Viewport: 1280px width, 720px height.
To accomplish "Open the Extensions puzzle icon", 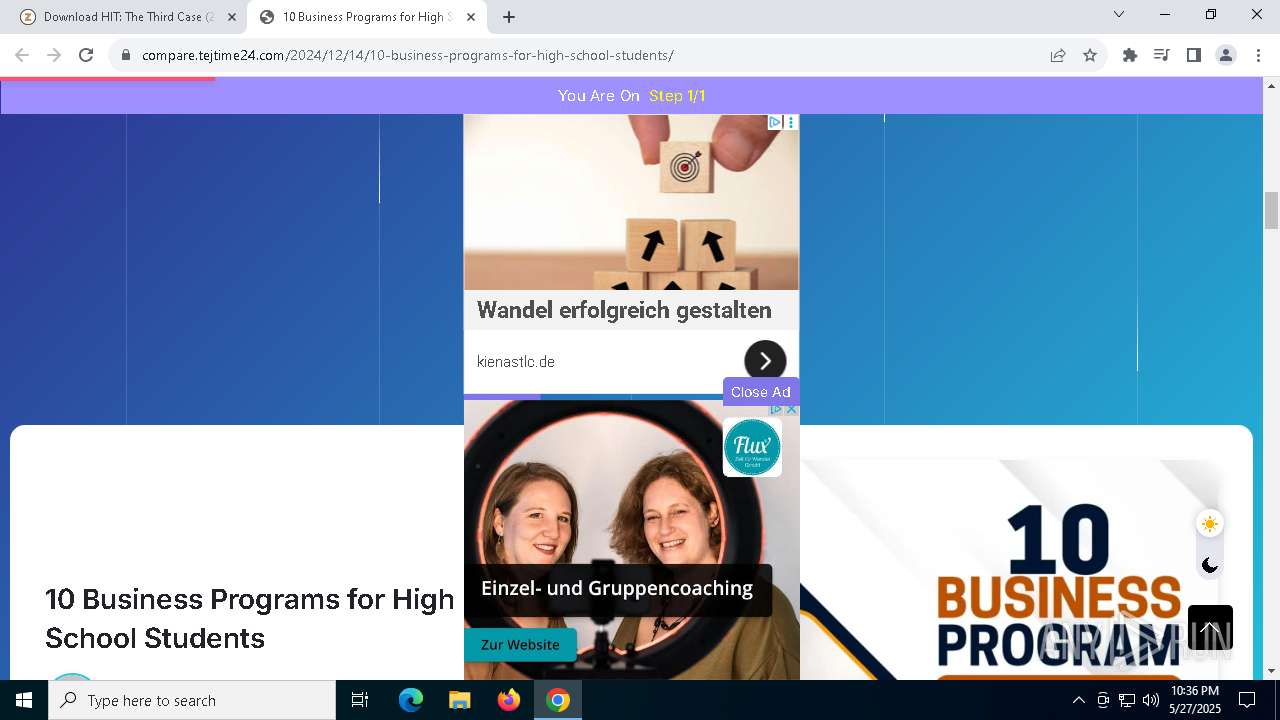I will 1130,55.
